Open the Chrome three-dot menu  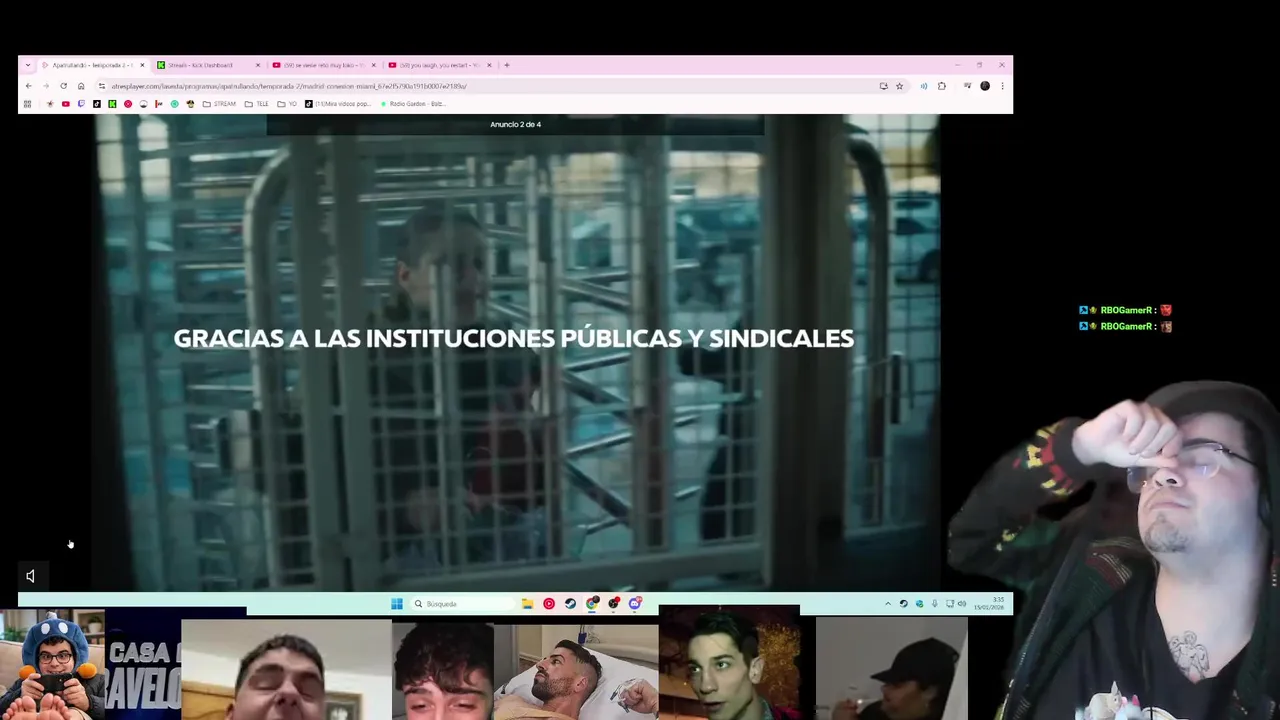tap(1002, 86)
